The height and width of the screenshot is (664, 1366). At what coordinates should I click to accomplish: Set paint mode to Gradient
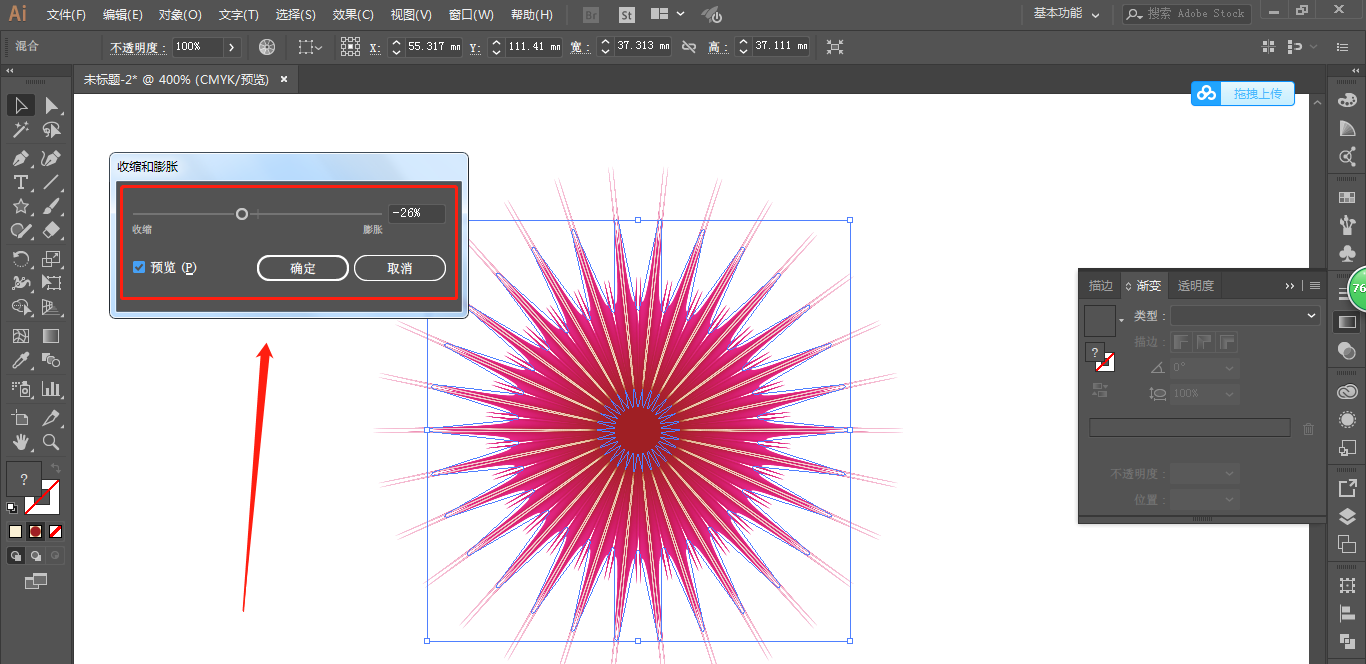[x=35, y=531]
